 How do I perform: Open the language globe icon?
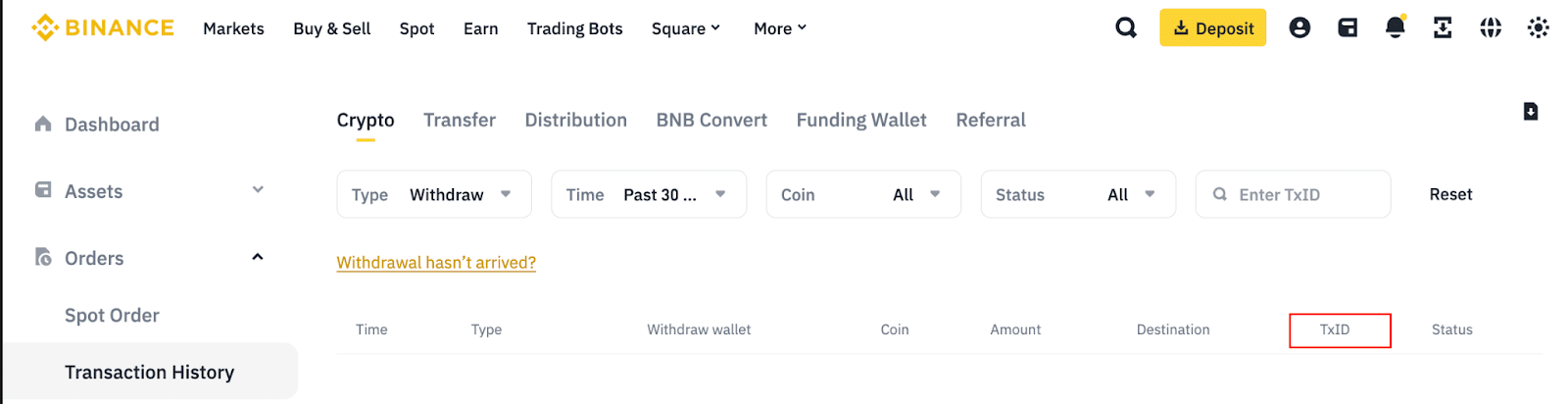(1491, 27)
